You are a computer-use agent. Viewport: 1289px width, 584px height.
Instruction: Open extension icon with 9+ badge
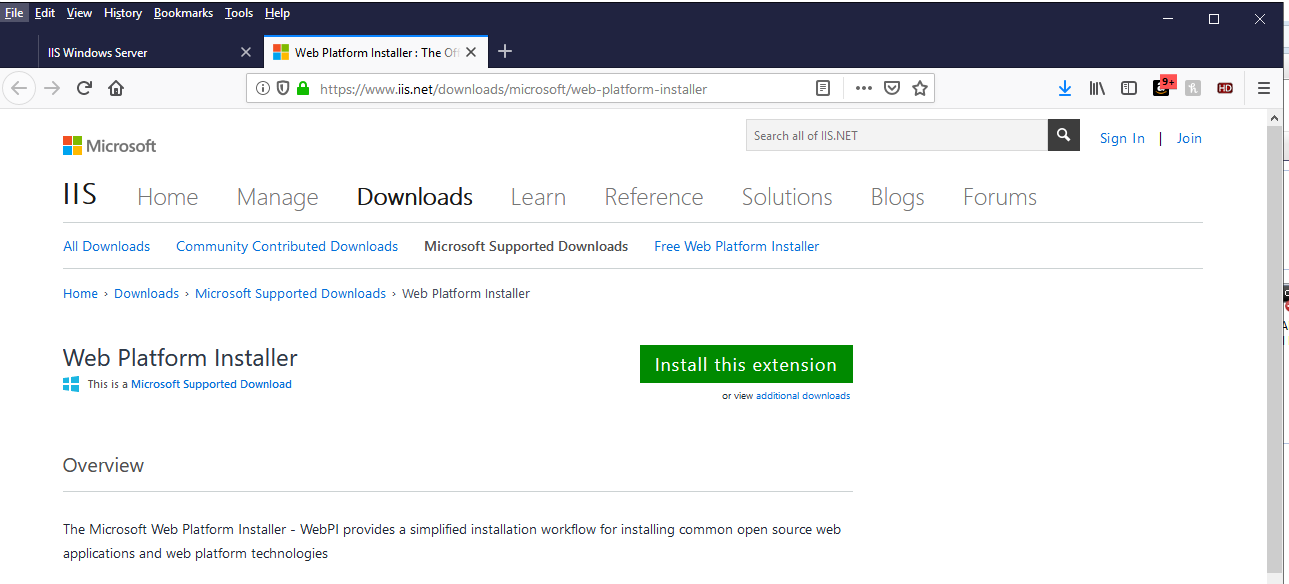1162,87
